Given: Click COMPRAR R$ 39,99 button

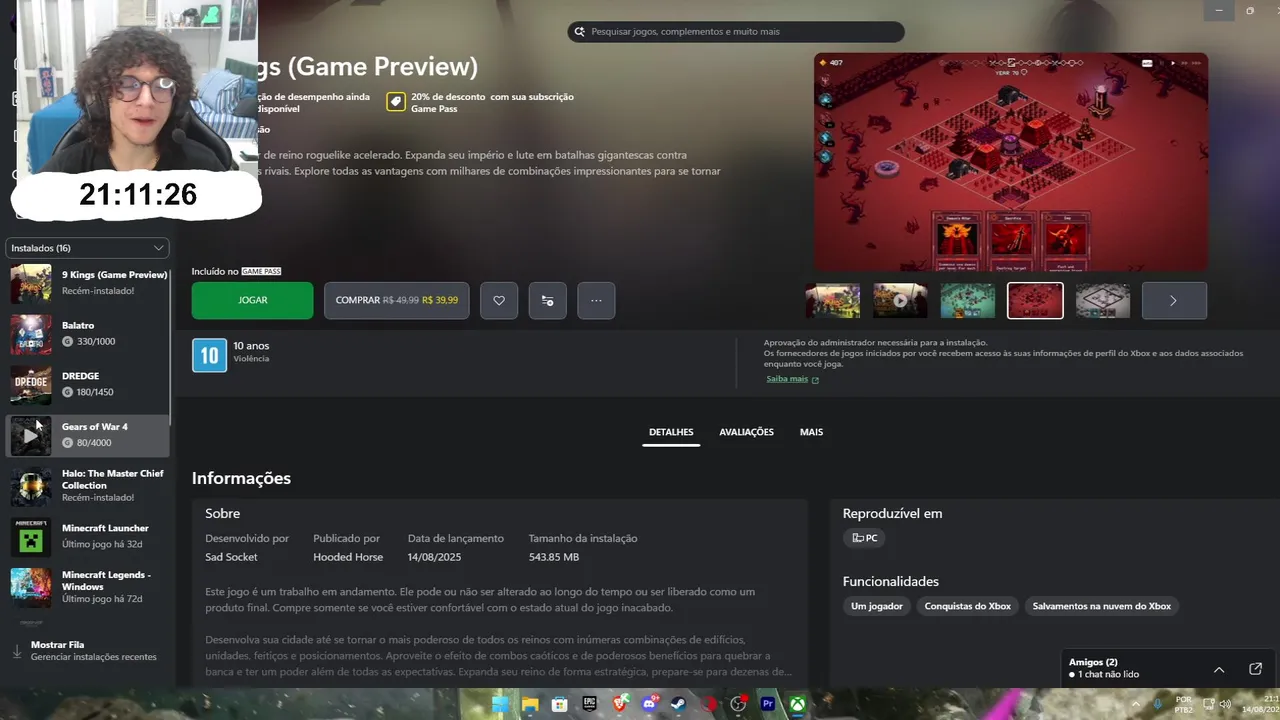Looking at the screenshot, I should (x=396, y=300).
